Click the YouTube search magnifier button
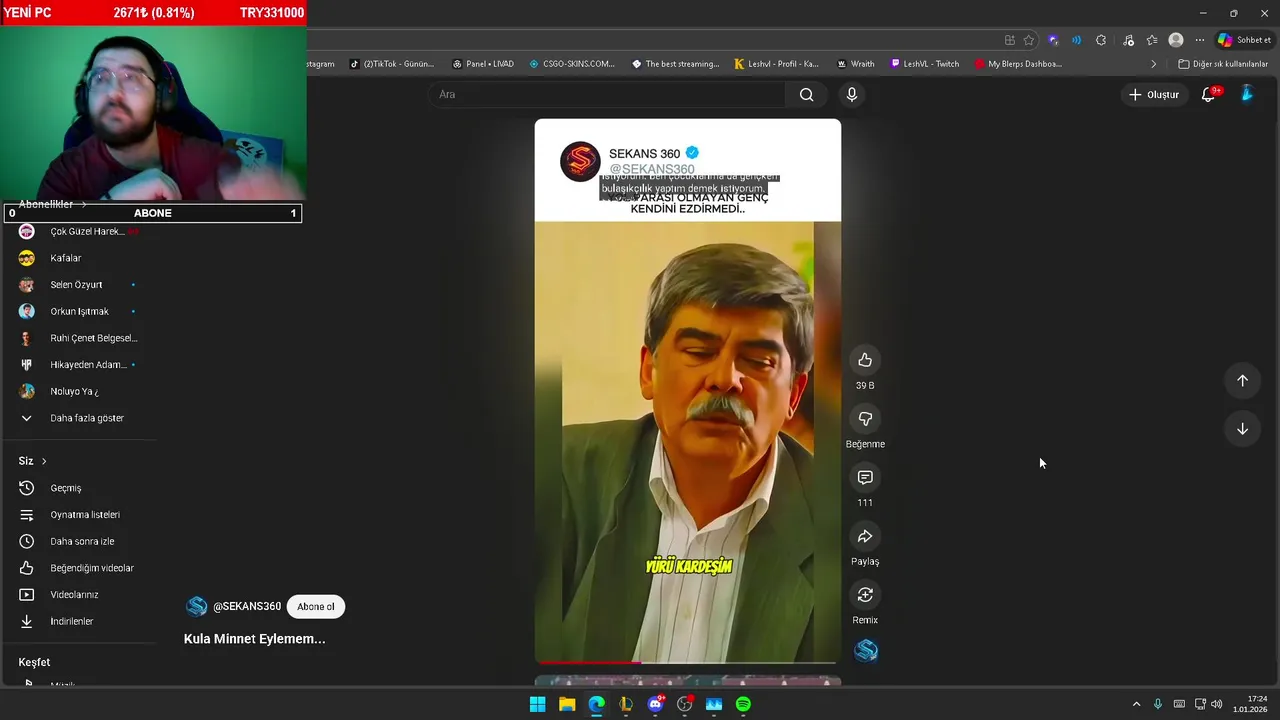 coord(806,94)
